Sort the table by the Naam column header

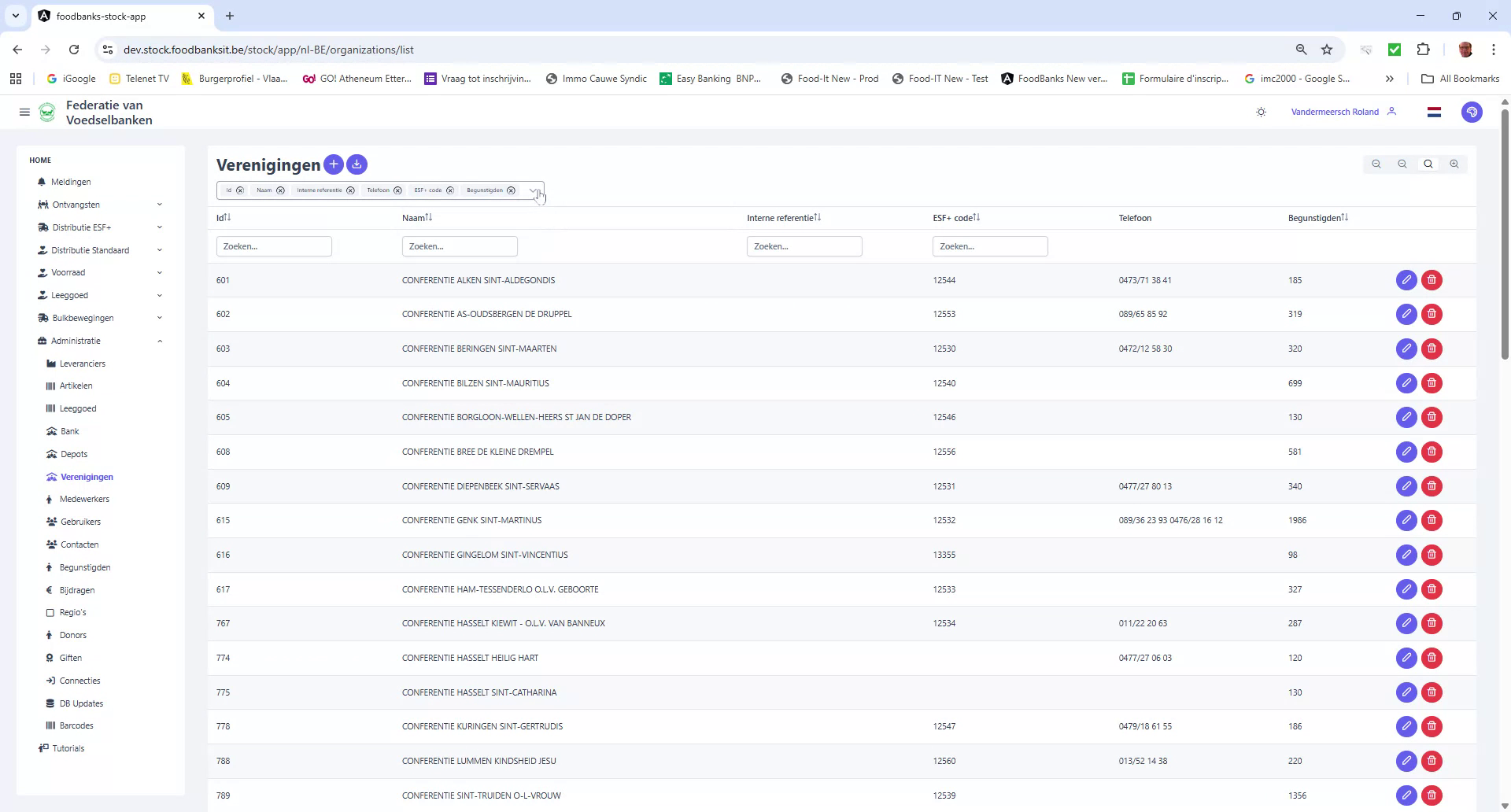point(419,218)
